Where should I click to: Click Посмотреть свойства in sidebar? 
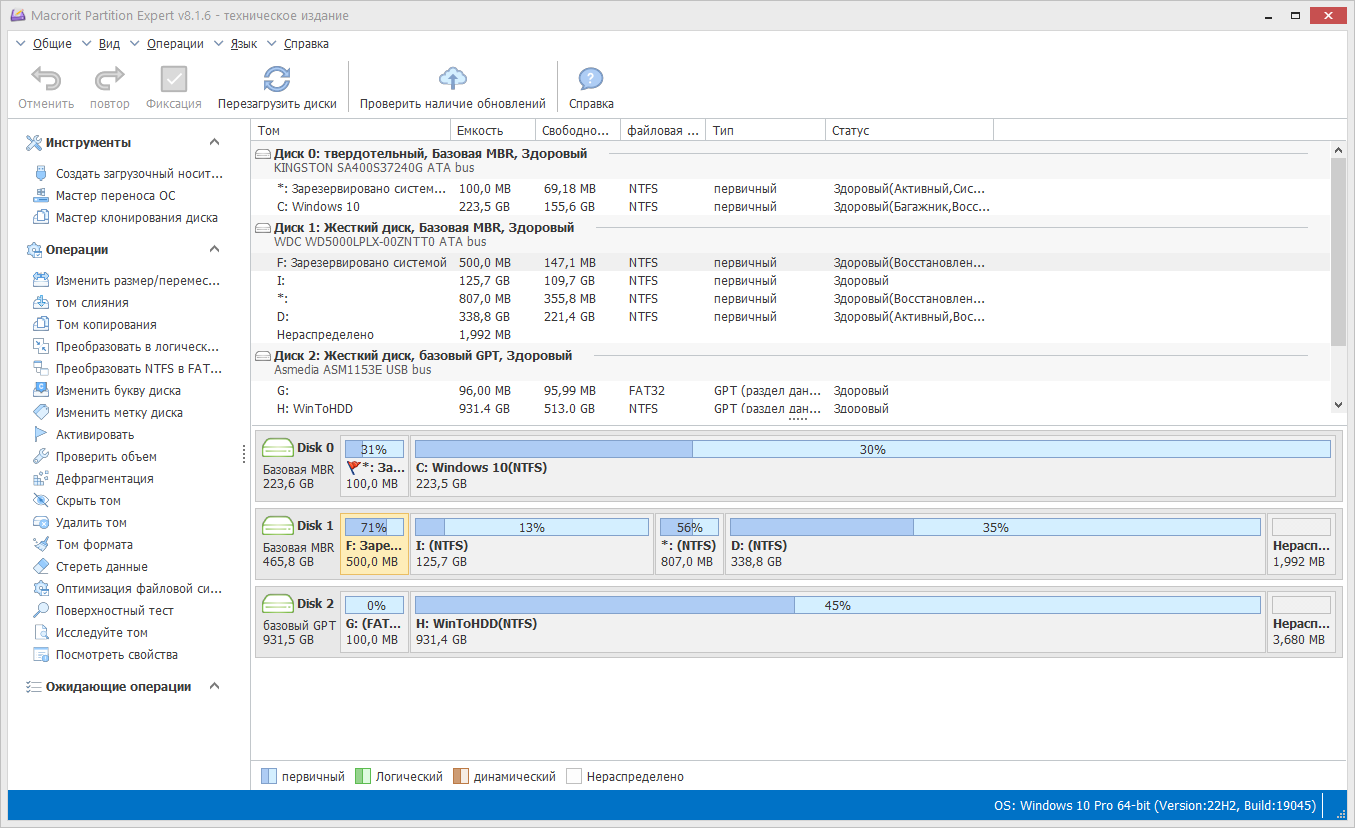click(105, 655)
